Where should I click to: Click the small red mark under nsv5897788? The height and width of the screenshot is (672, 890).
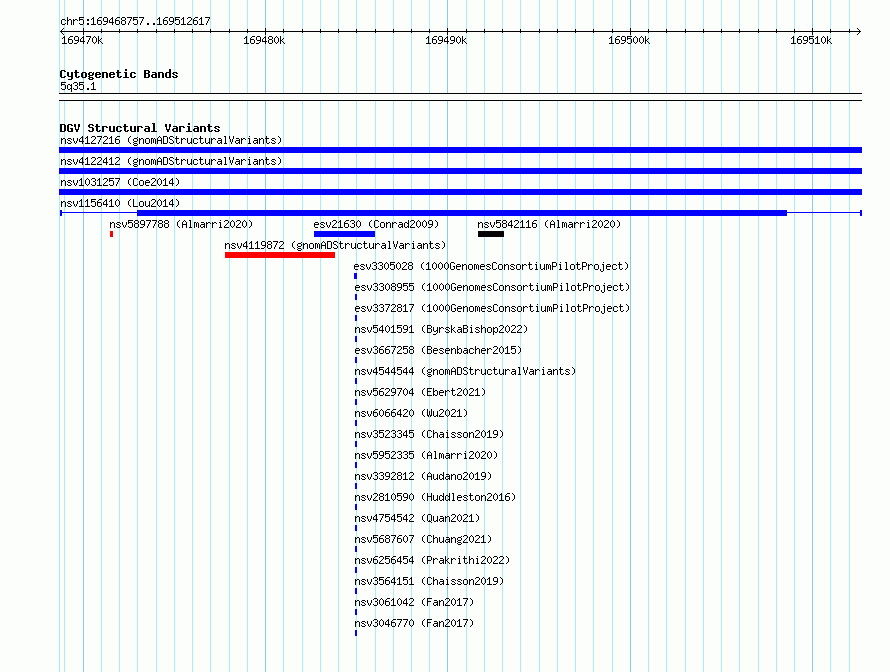[x=112, y=234]
